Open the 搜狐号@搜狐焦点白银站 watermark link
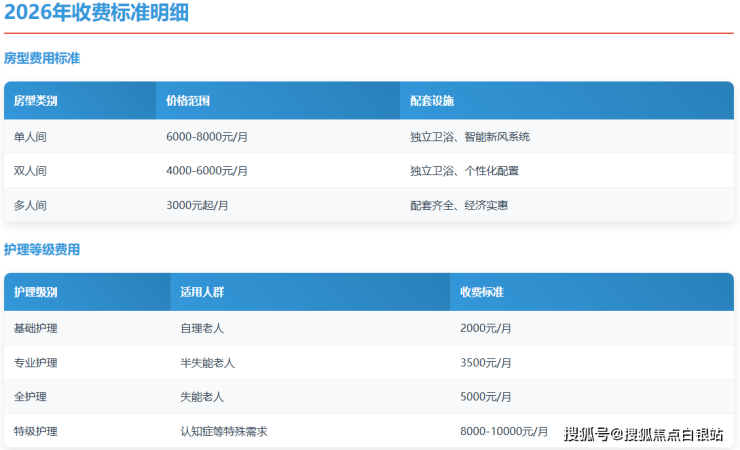 click(x=644, y=433)
